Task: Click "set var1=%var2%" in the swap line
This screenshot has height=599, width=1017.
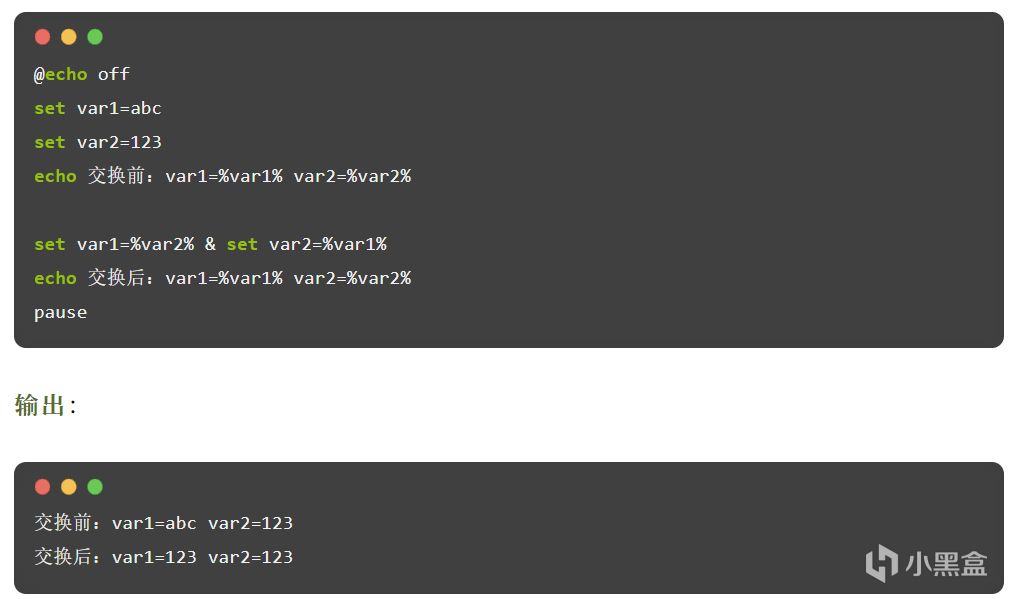Action: click(x=114, y=244)
